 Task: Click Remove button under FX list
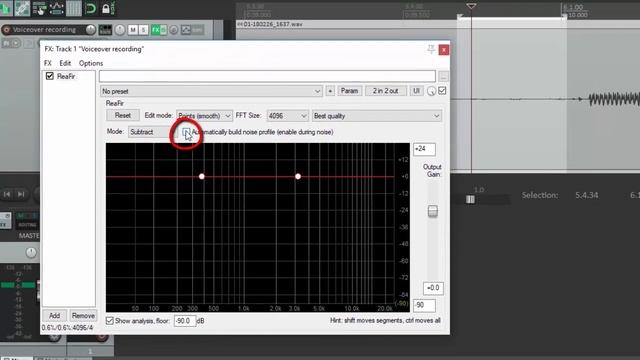click(83, 316)
